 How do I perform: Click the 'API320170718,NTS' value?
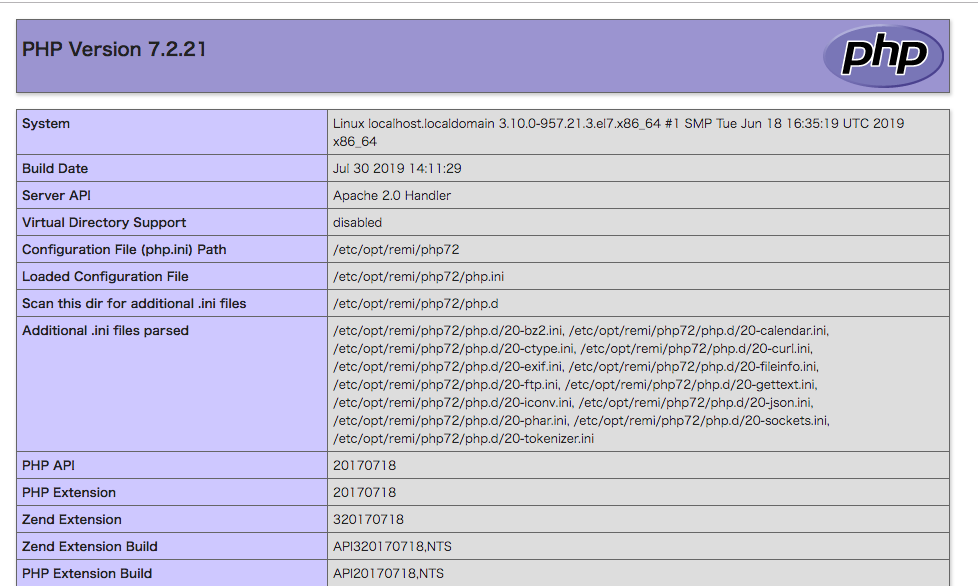392,547
